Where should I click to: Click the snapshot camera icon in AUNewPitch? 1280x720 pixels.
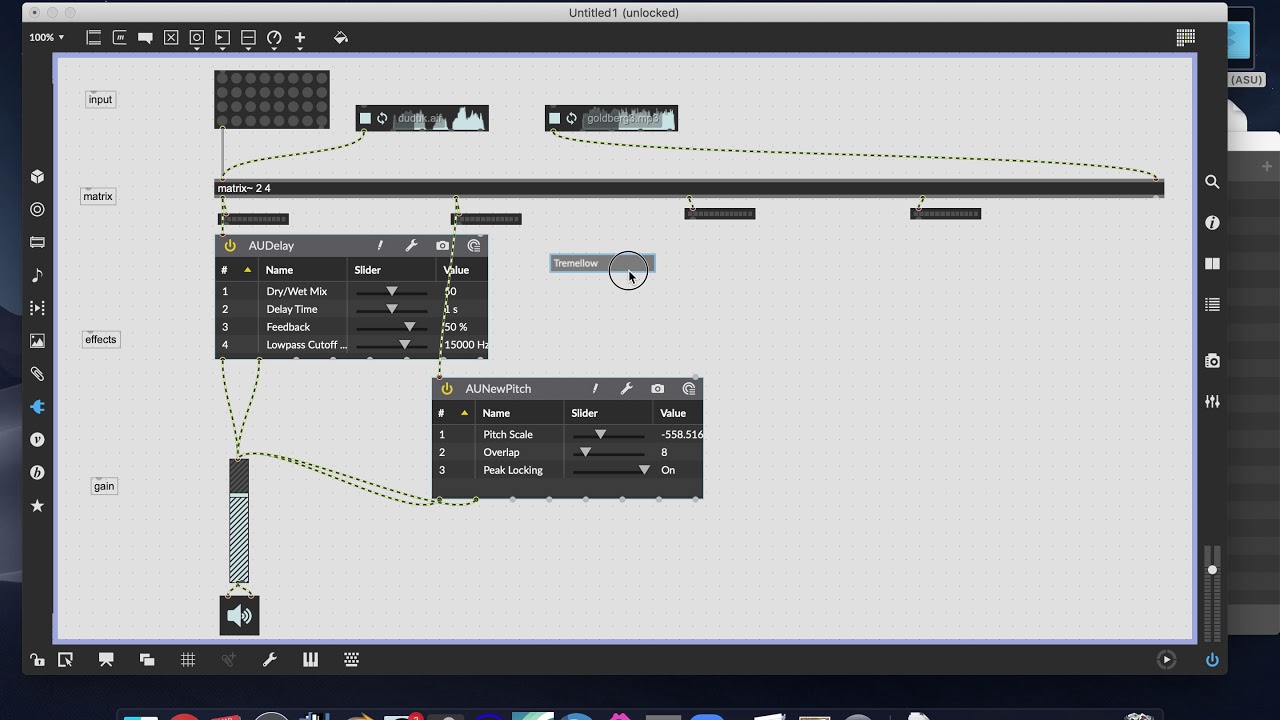(657, 389)
